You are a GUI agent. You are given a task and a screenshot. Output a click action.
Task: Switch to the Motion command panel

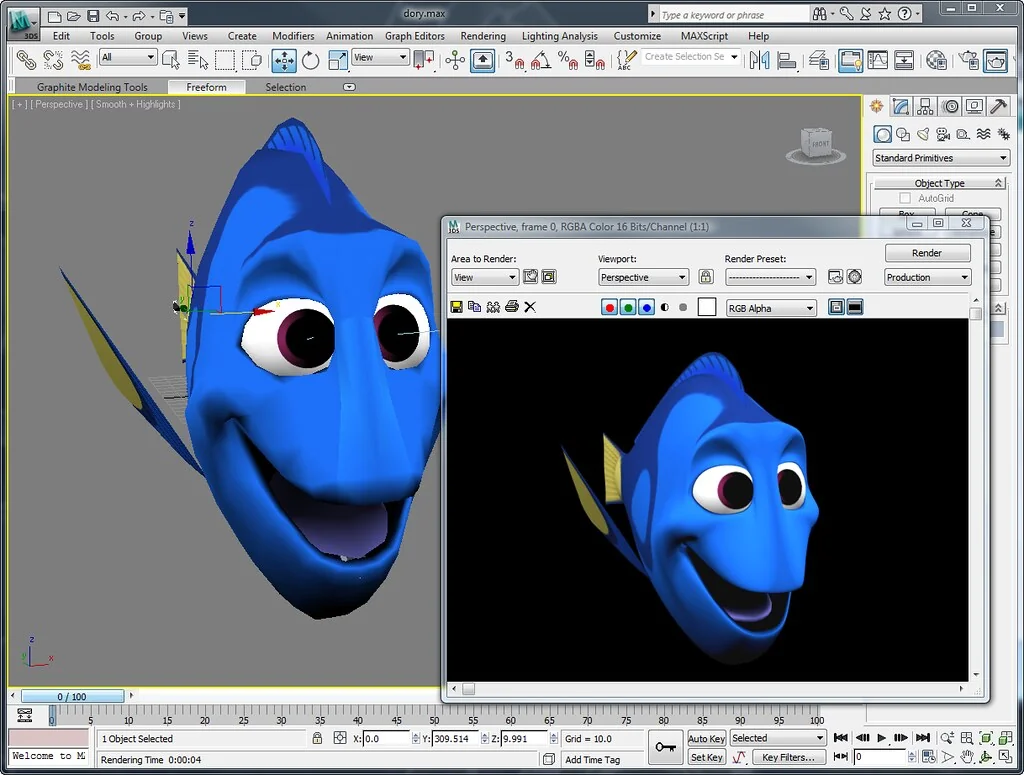(950, 106)
